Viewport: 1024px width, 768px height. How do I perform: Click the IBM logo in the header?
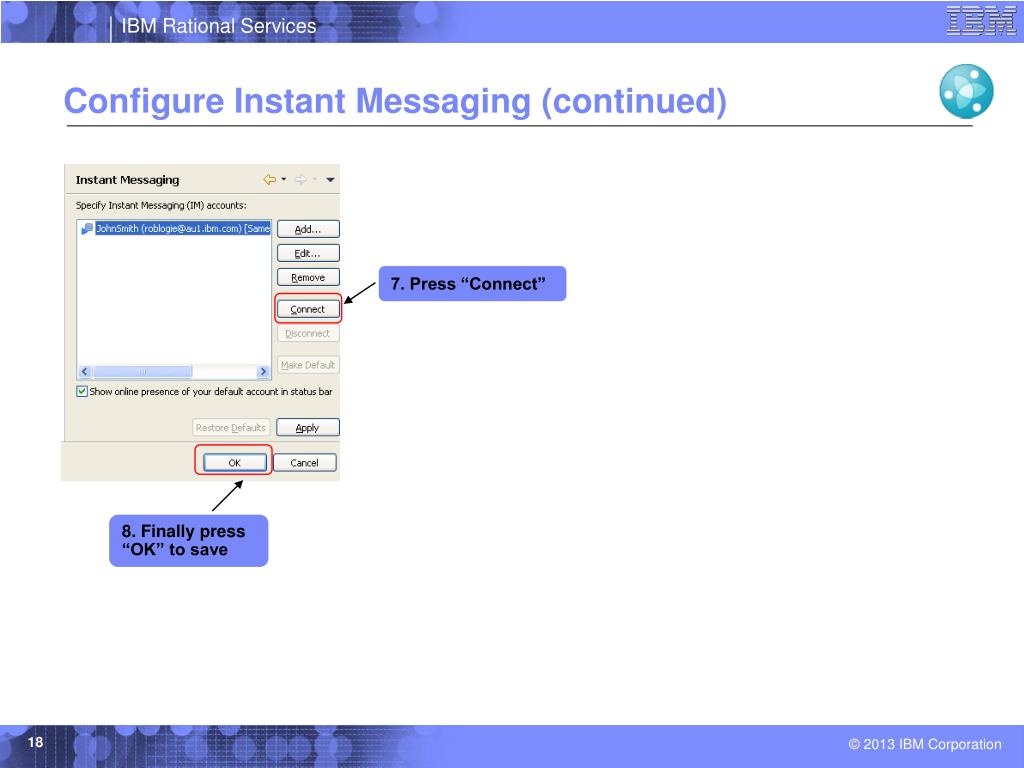click(x=982, y=21)
